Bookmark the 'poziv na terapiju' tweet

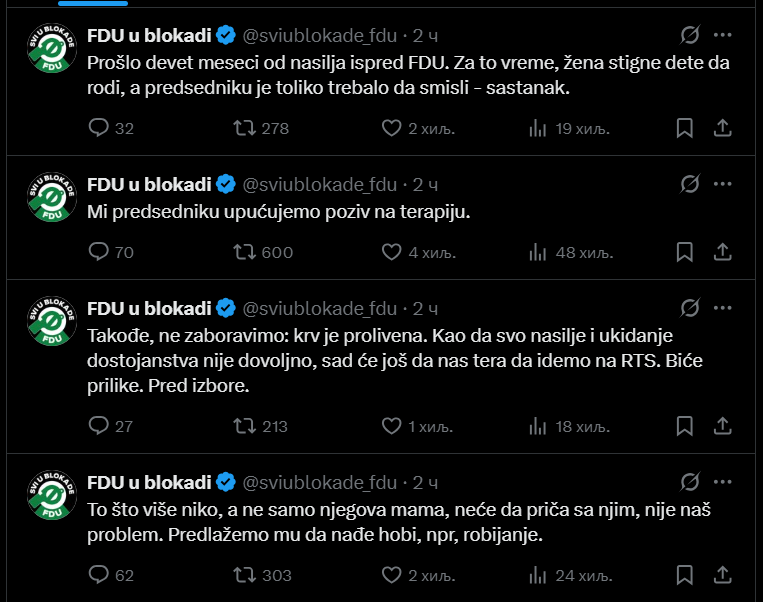(x=685, y=252)
